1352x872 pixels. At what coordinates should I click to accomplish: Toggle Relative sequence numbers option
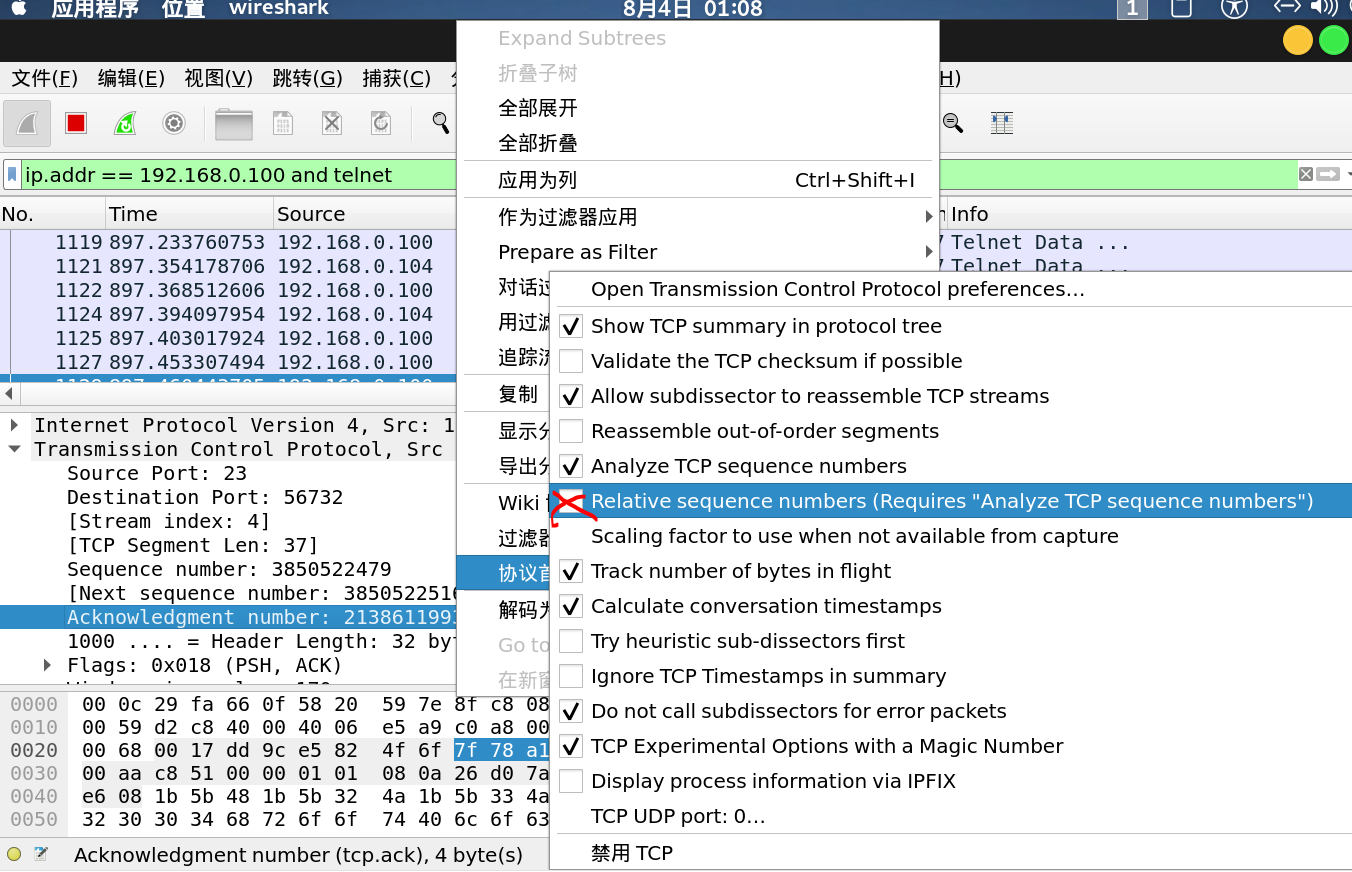tap(571, 501)
